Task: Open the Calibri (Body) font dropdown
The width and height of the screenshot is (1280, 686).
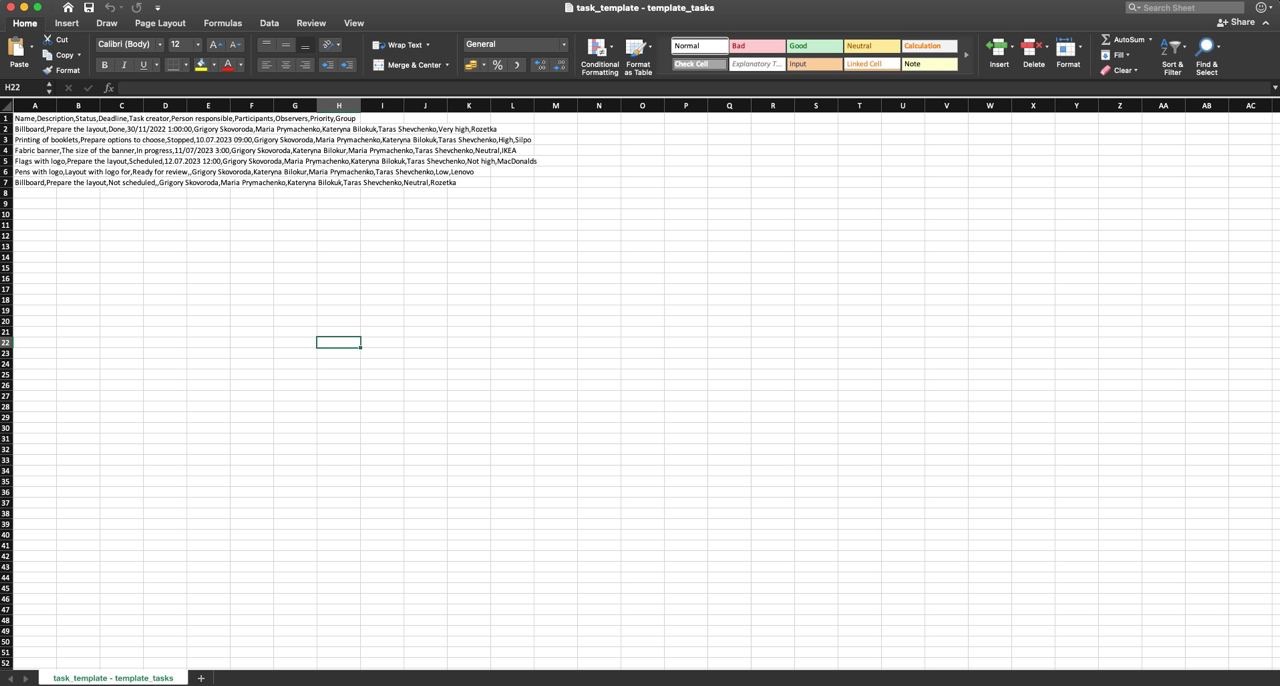Action: [x=130, y=45]
